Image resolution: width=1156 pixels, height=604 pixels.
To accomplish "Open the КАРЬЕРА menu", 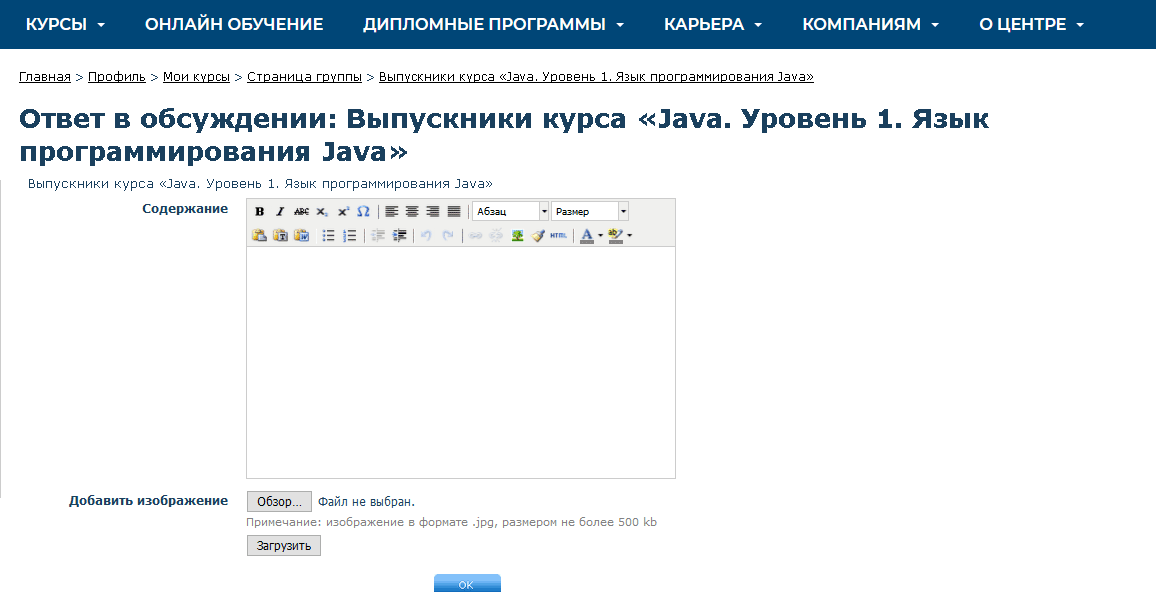I will [x=713, y=24].
